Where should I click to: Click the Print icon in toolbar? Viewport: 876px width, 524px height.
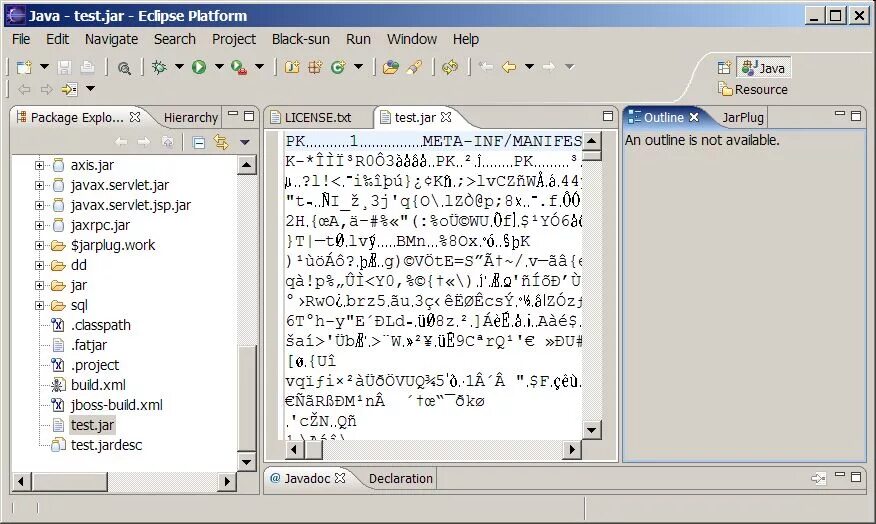(87, 68)
